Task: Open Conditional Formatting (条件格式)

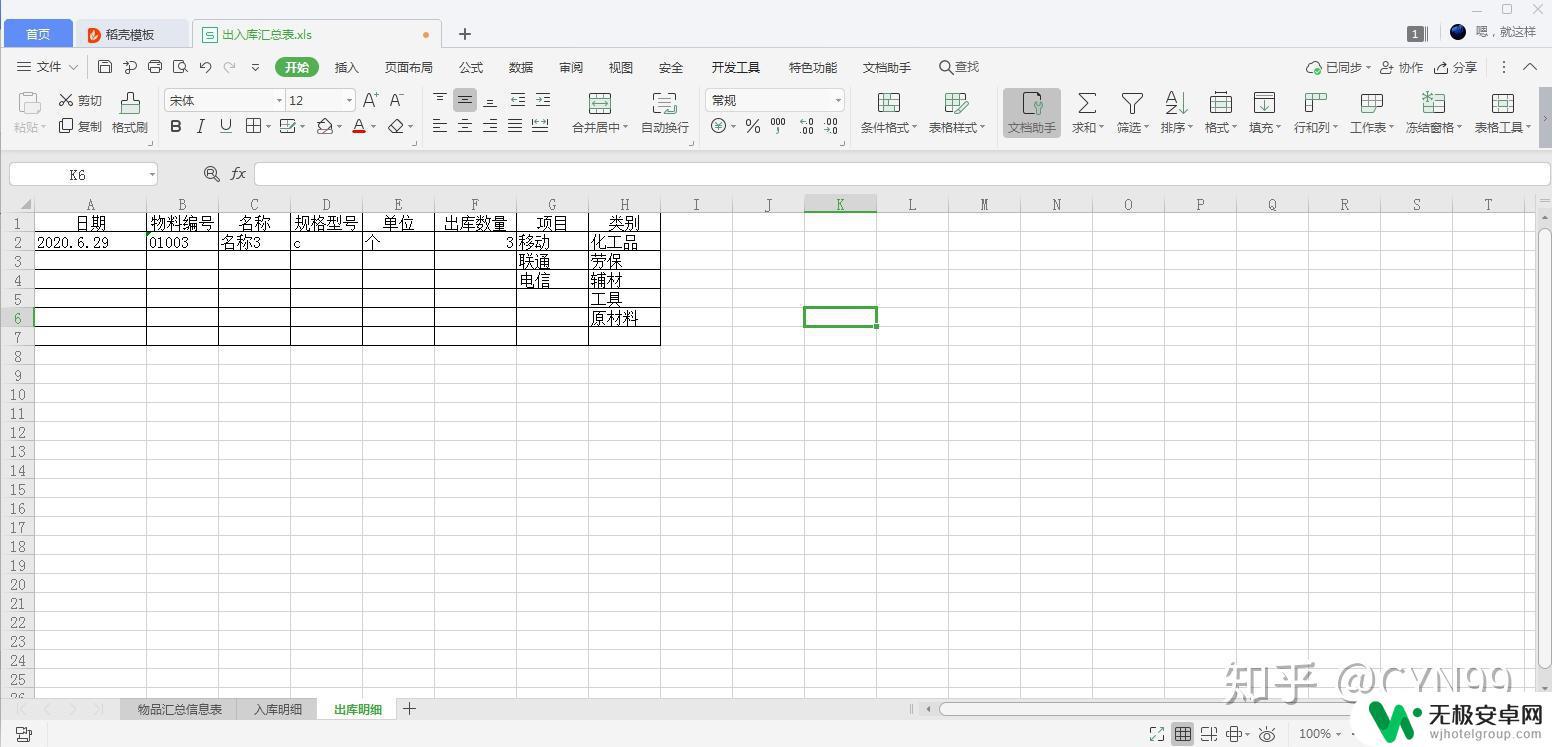Action: (x=889, y=113)
